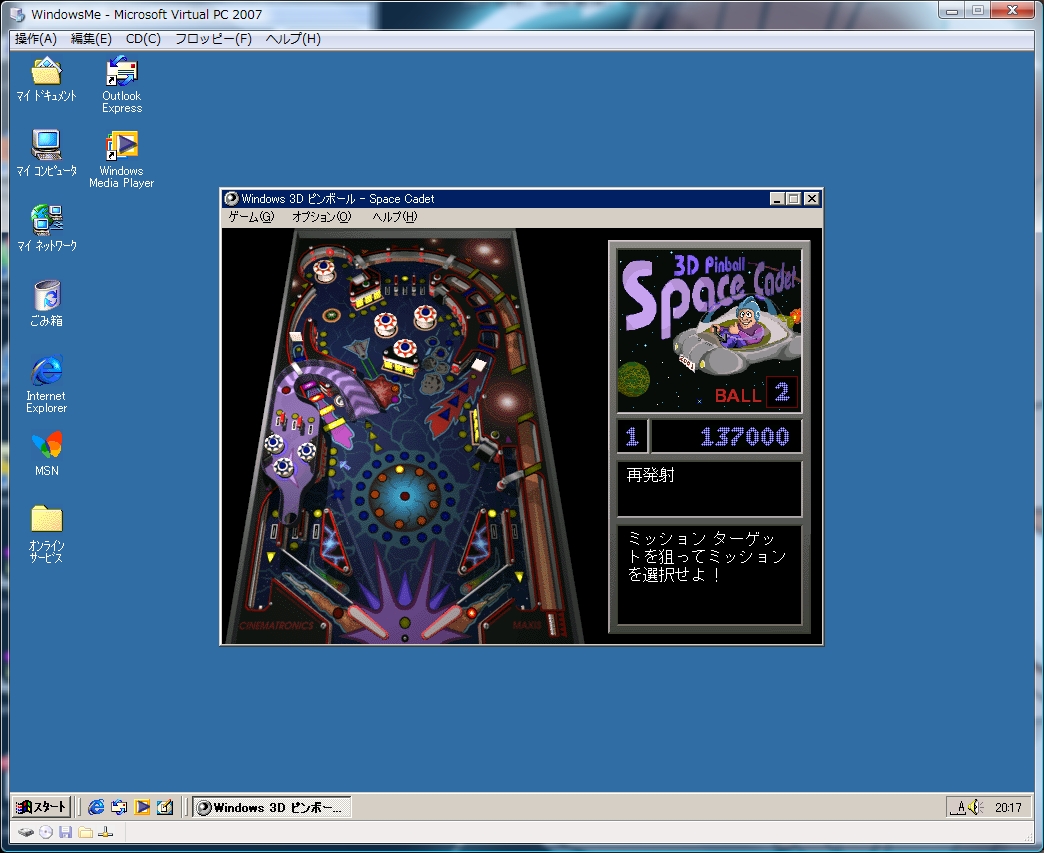Click the IME input mode A tray icon
1044x853 pixels.
[958, 808]
